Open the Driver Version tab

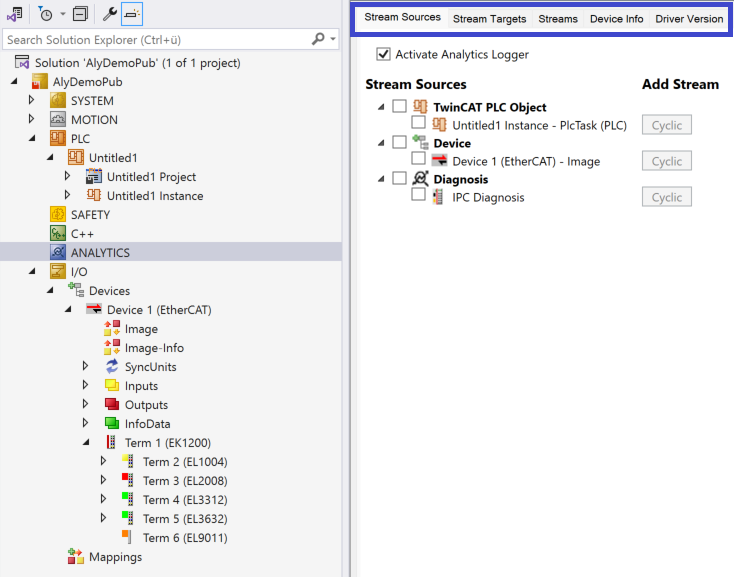[x=689, y=19]
